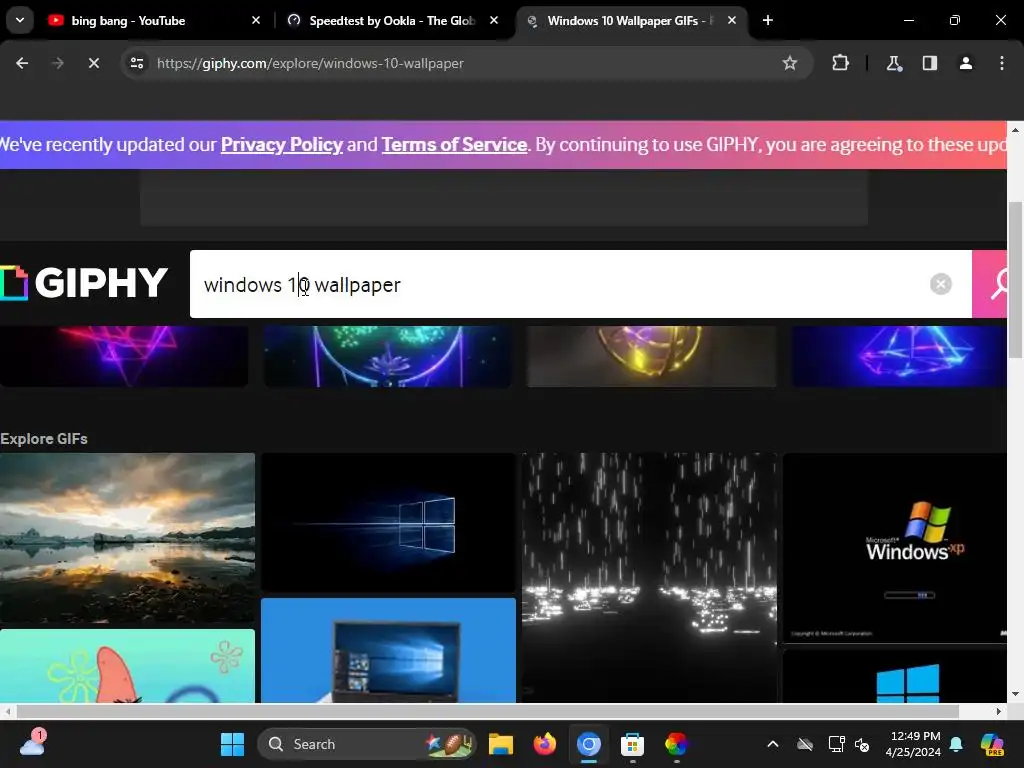Open the colorful circular app in taskbar

(677, 744)
